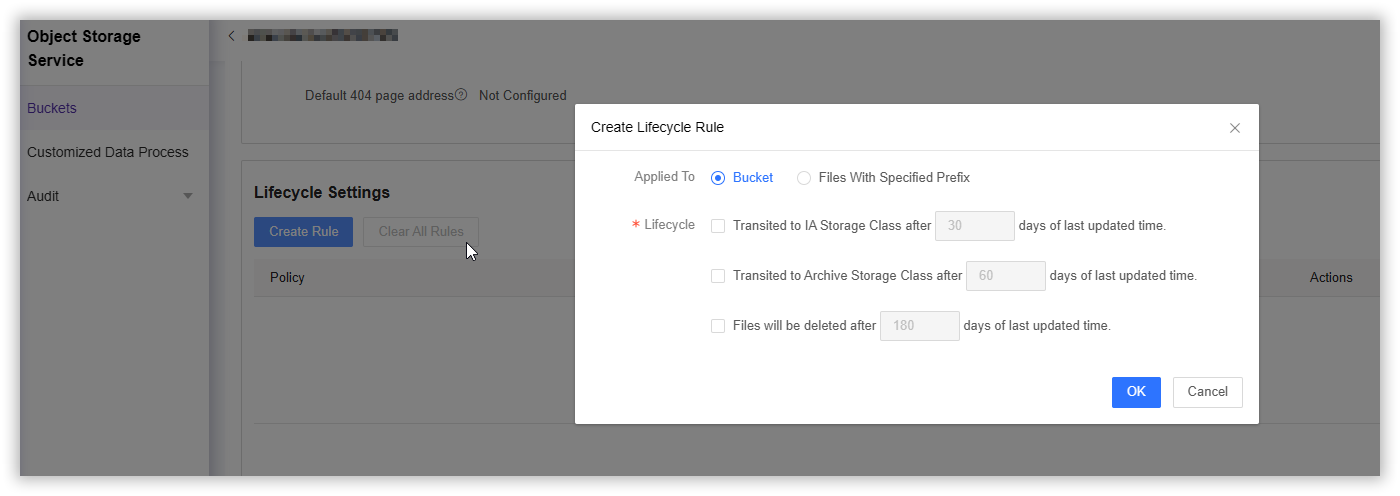1400x496 pixels.
Task: Click the Create Rule button
Action: pos(303,232)
